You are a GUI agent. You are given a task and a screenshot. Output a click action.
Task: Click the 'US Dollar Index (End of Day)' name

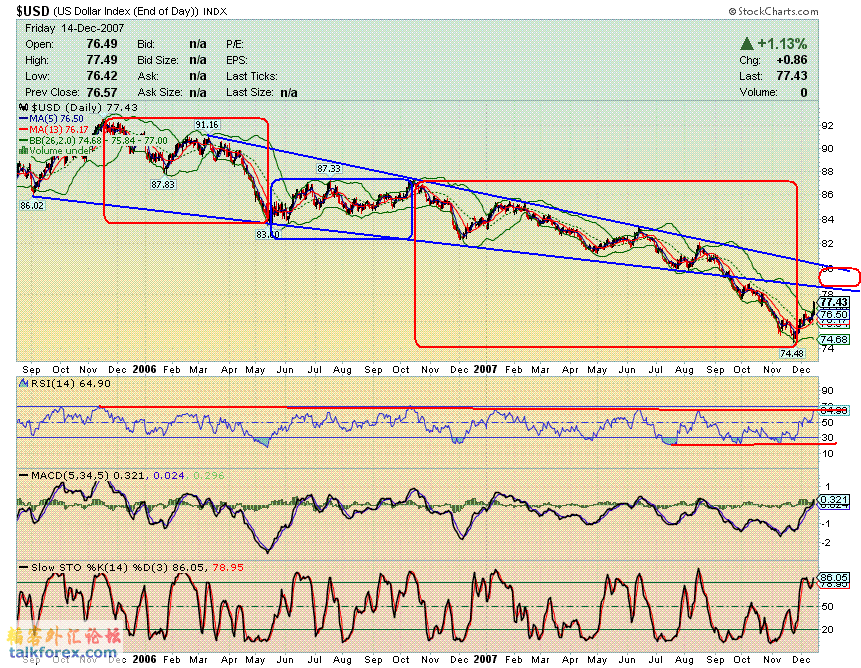click(126, 11)
